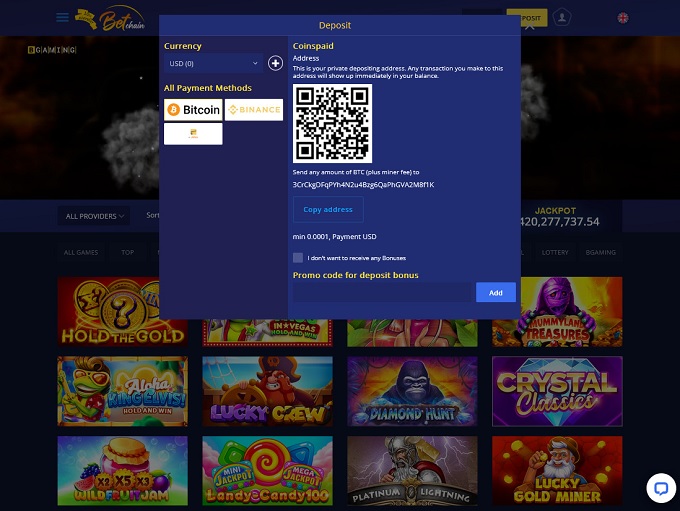The image size is (680, 511).
Task: Click the Copy address button
Action: click(328, 210)
